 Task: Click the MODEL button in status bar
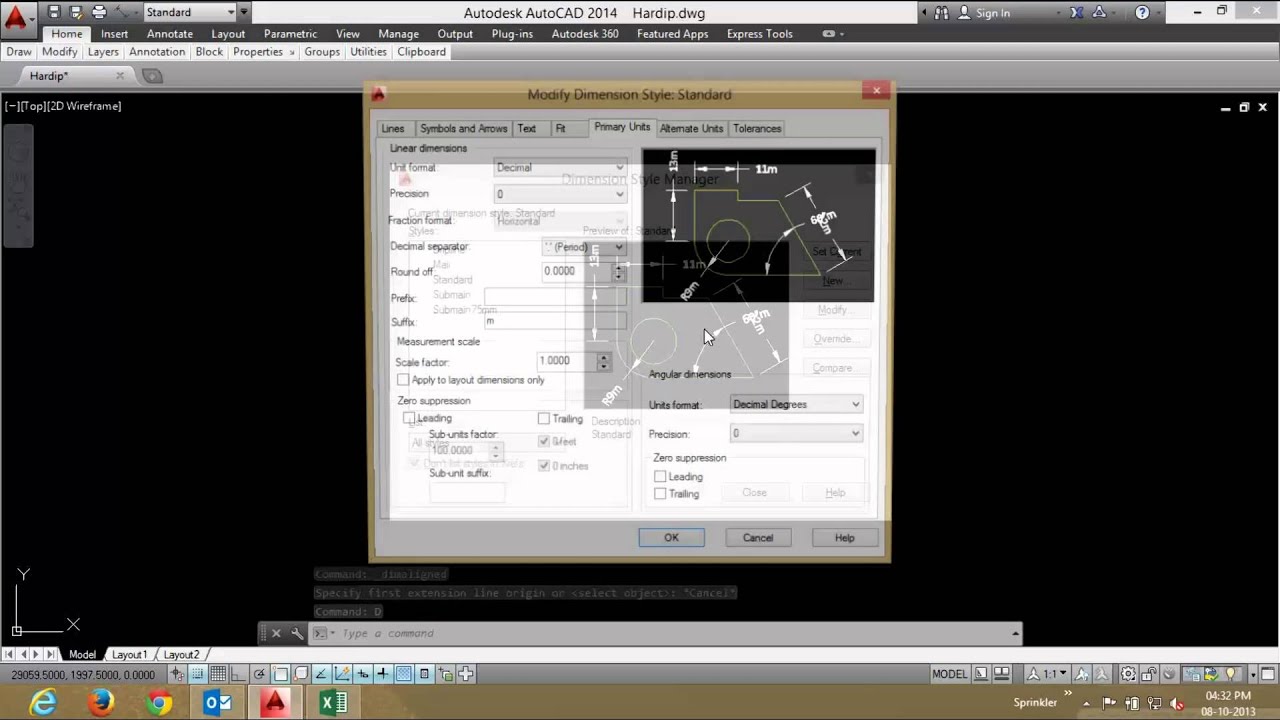coord(950,674)
